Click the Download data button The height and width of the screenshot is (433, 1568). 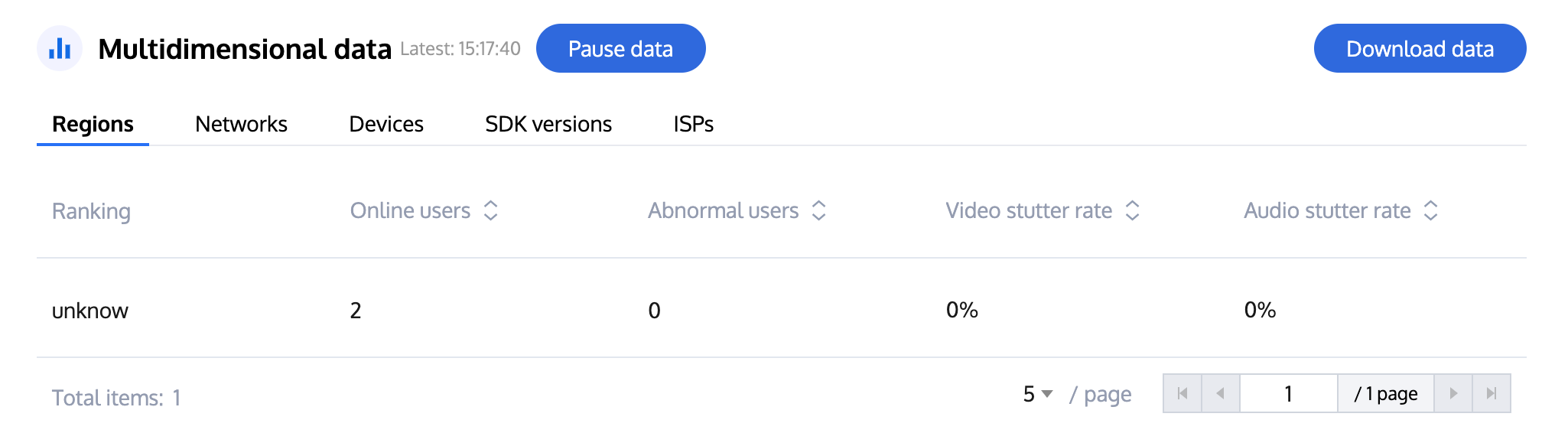[x=1420, y=49]
